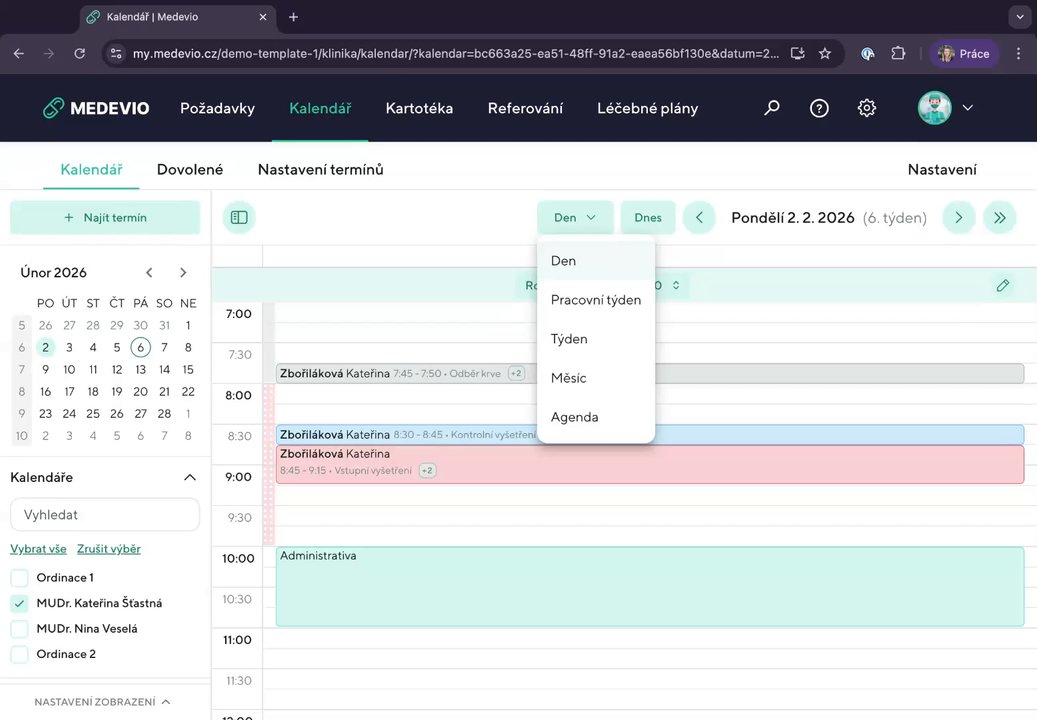Go to next day arrow
The height and width of the screenshot is (720, 1037).
click(958, 218)
